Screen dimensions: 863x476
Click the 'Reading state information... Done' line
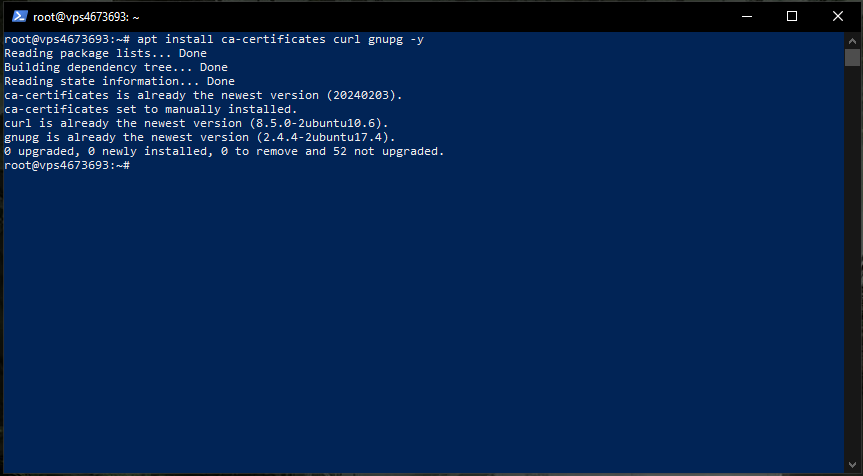click(x=119, y=81)
